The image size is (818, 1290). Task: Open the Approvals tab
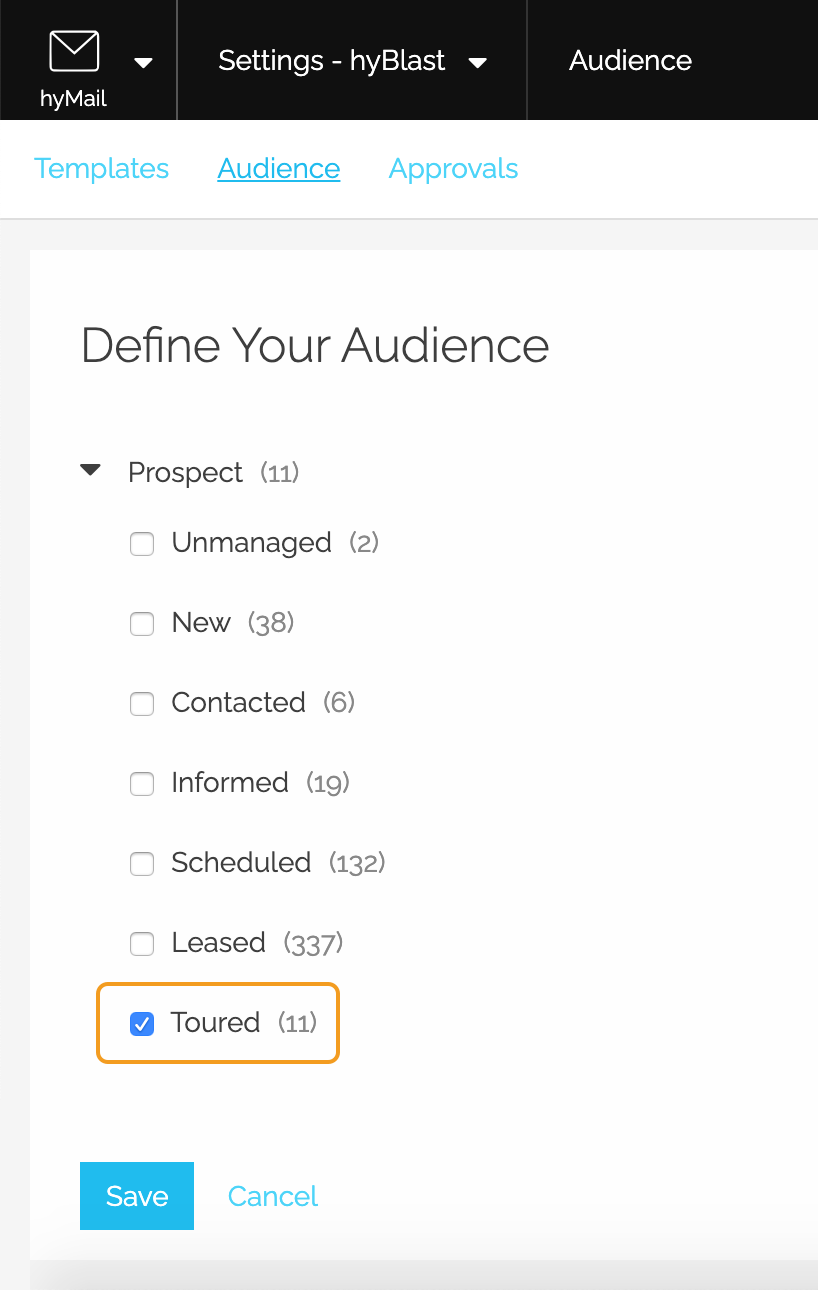[x=453, y=168]
